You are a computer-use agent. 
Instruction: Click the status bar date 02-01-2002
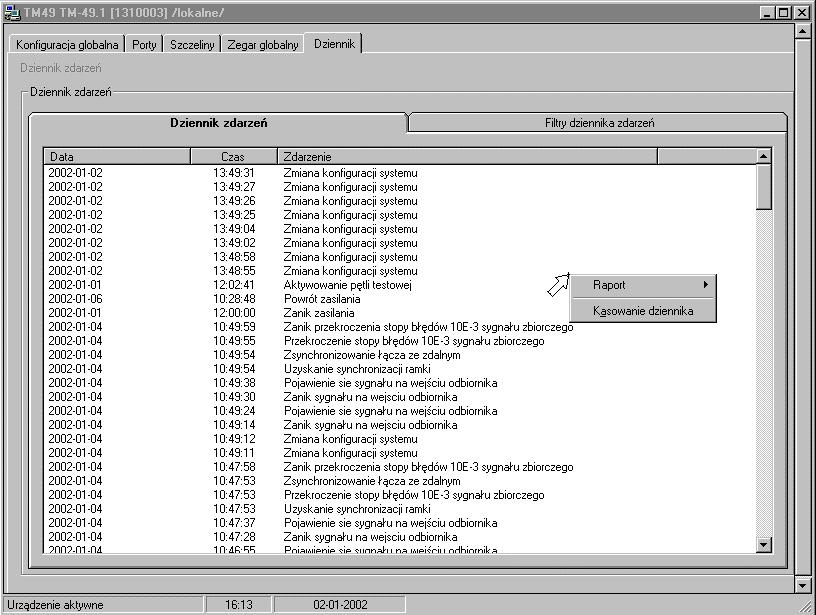(340, 605)
